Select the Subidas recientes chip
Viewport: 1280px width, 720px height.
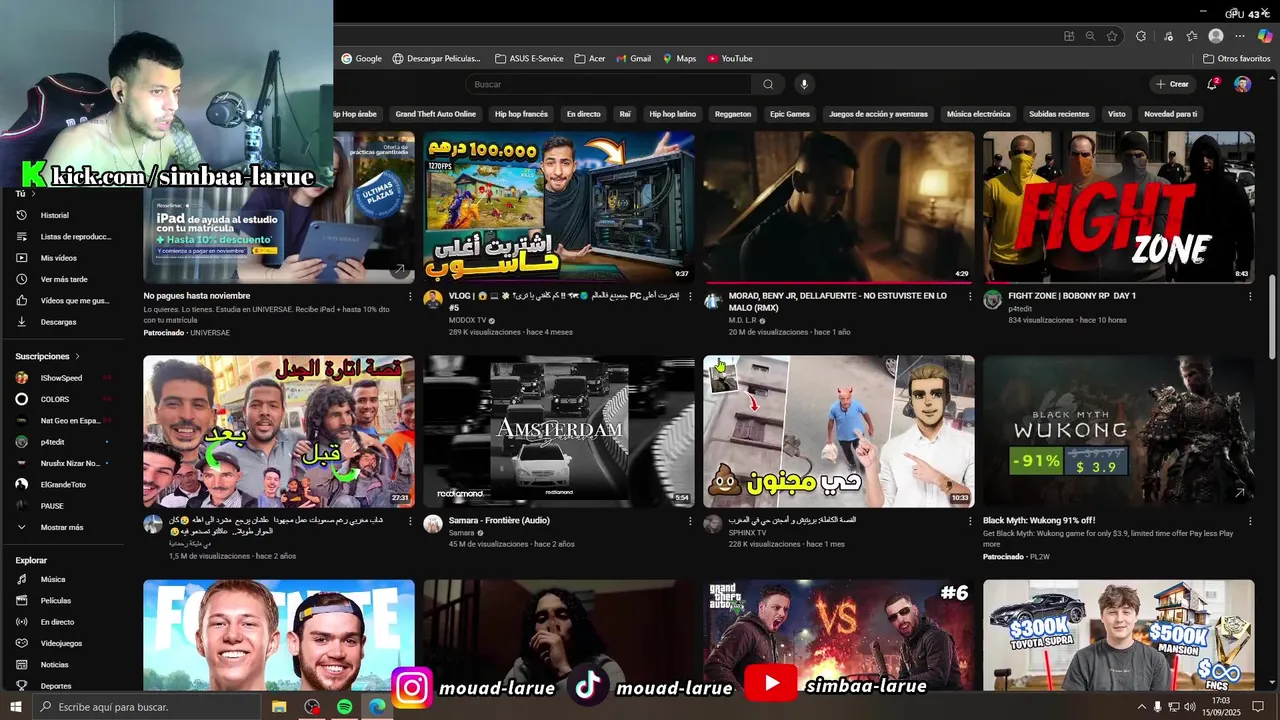click(1059, 114)
